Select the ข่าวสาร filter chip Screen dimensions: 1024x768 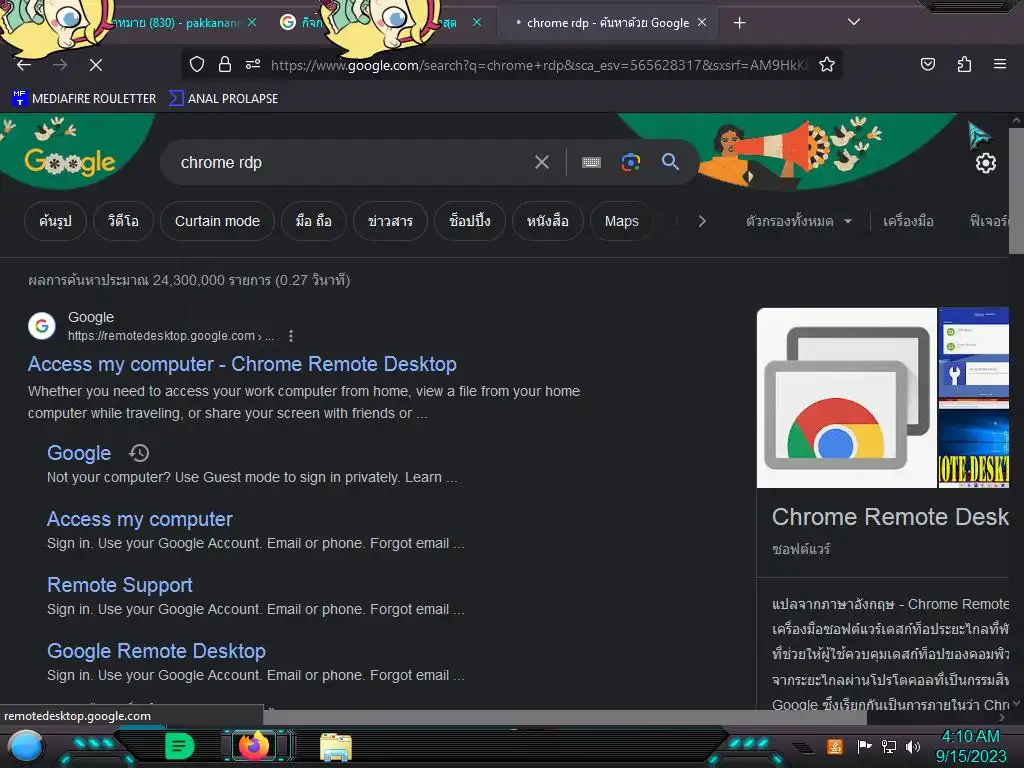click(390, 221)
